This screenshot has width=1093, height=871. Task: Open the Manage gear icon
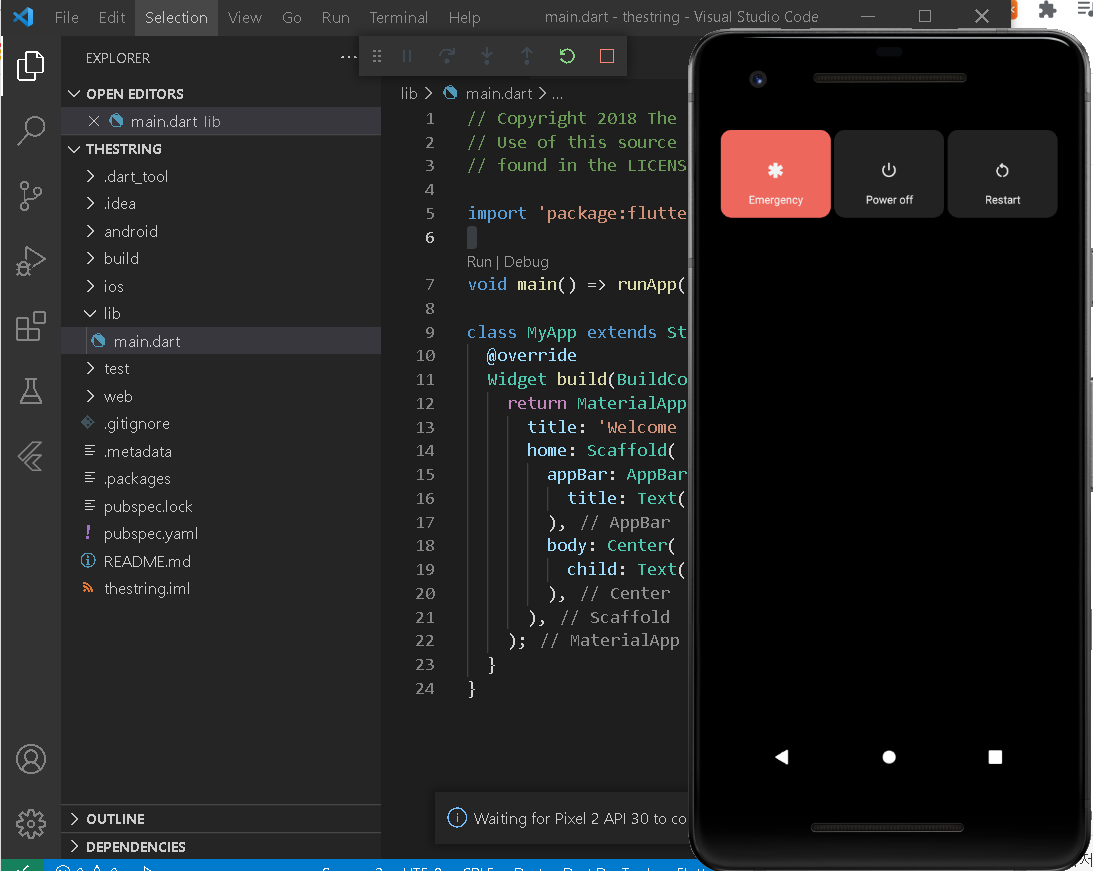click(31, 824)
